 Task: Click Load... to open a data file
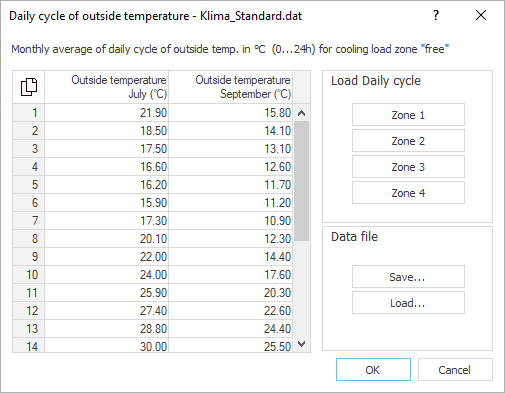point(408,303)
